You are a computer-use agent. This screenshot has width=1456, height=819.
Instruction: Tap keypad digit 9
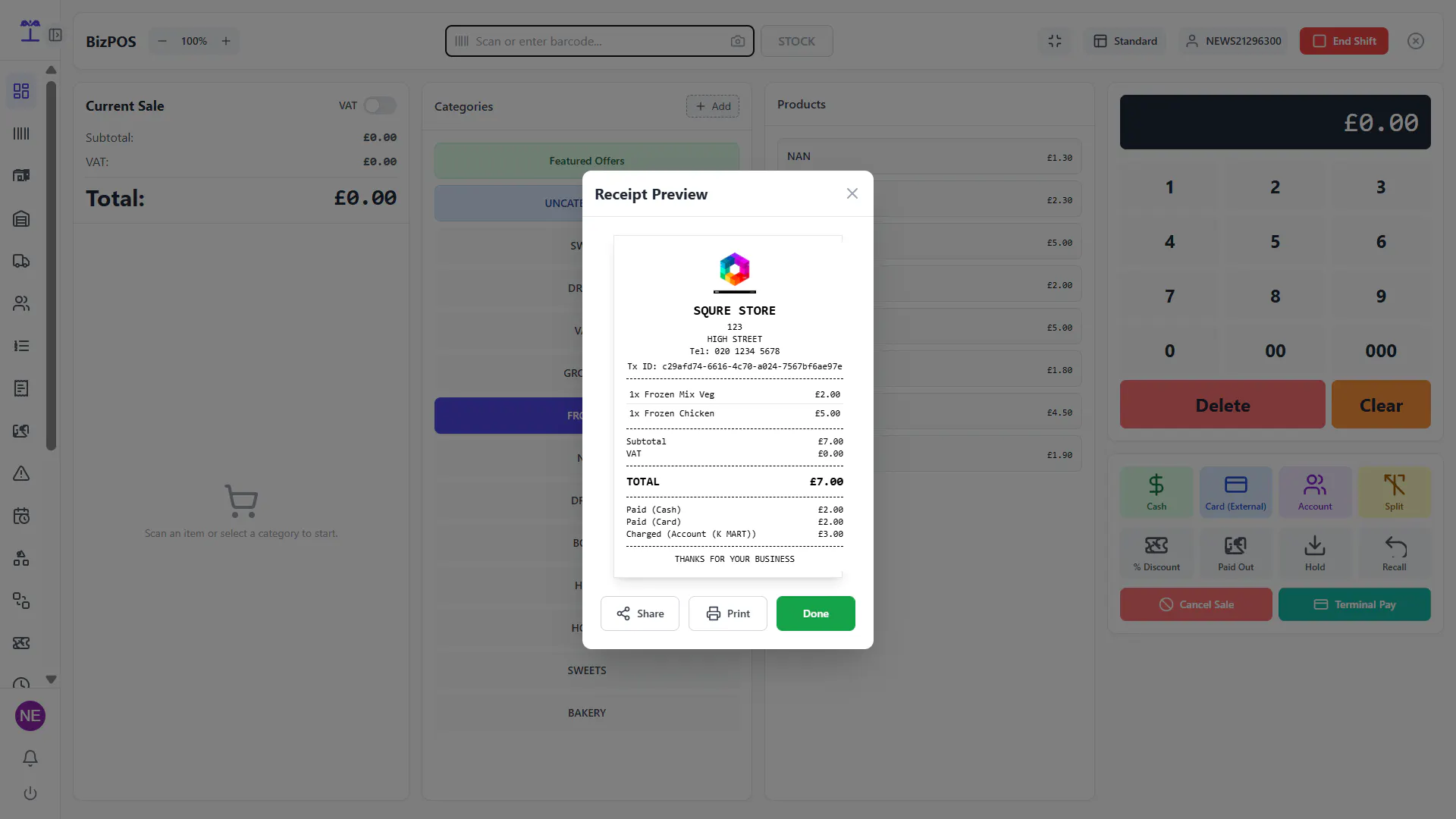[x=1381, y=297]
